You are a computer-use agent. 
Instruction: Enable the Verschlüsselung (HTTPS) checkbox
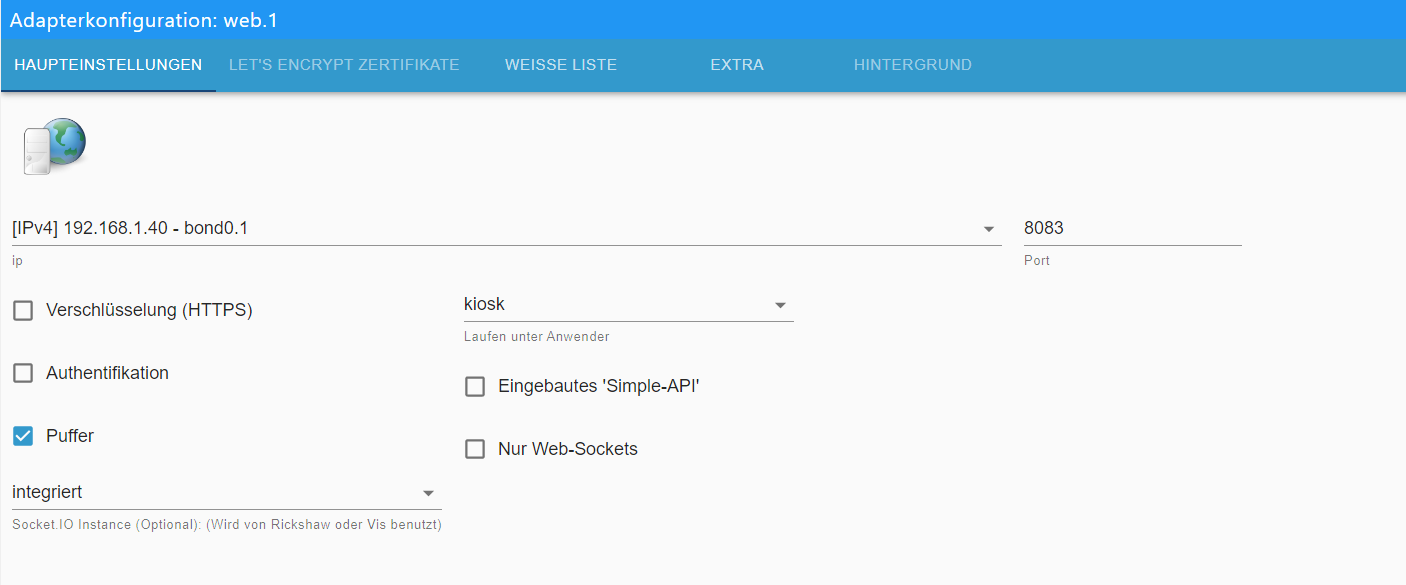[23, 311]
